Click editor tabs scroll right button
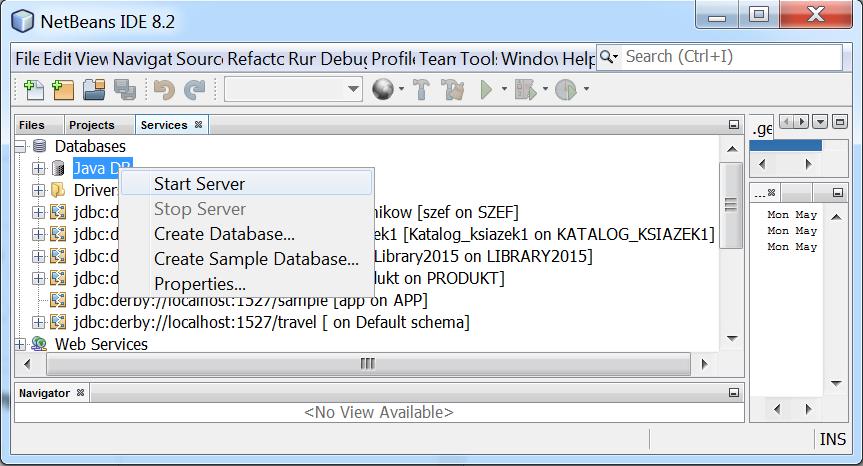This screenshot has height=466, width=863. (x=801, y=122)
